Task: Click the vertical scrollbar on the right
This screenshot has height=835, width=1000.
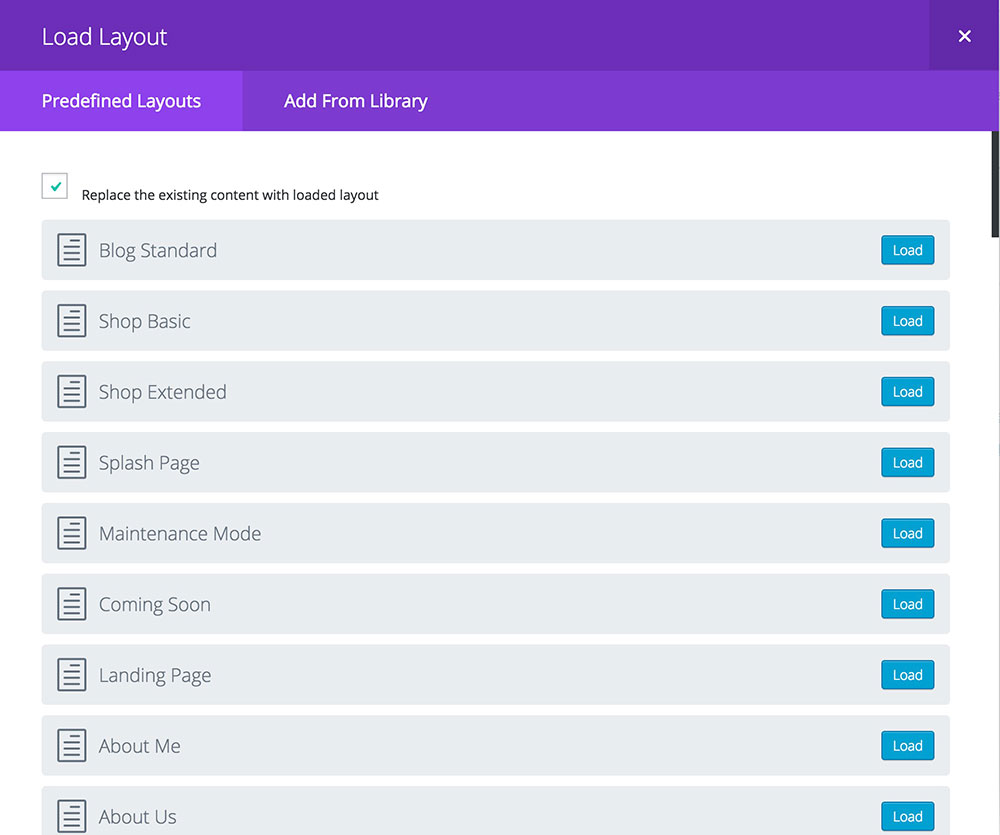Action: coord(995,185)
